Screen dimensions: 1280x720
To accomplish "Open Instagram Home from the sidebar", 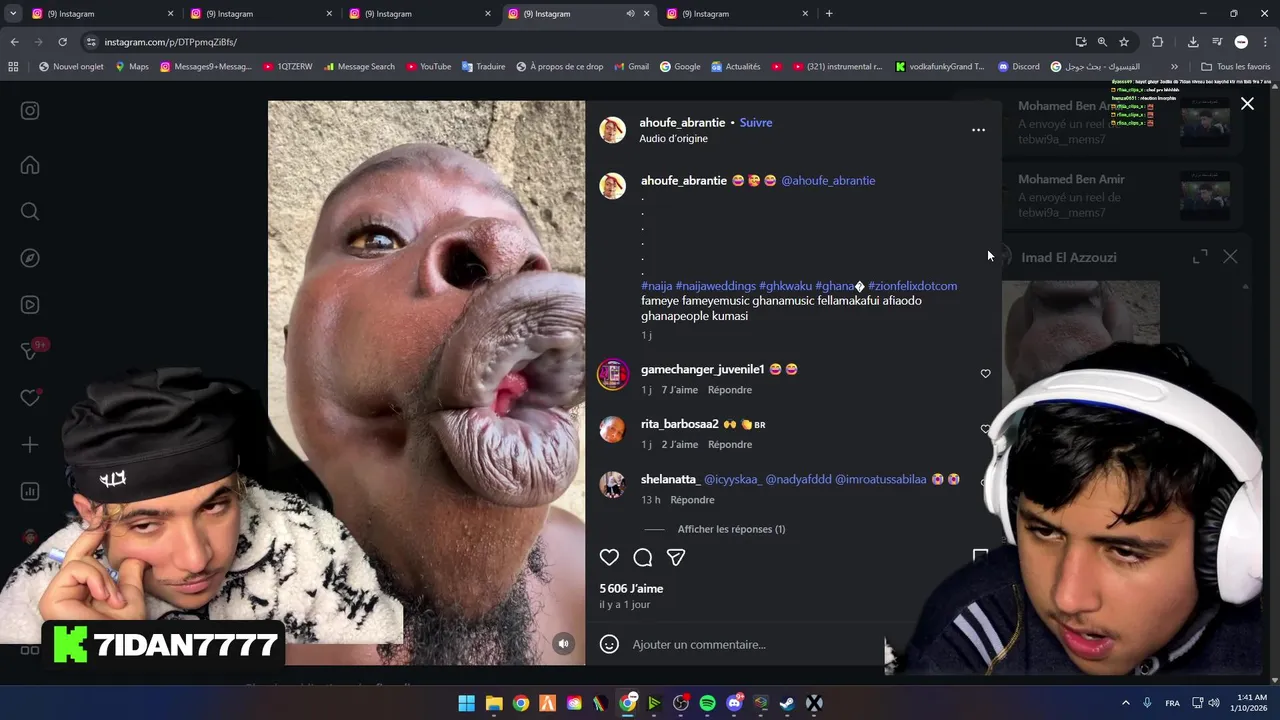I will click(x=30, y=165).
